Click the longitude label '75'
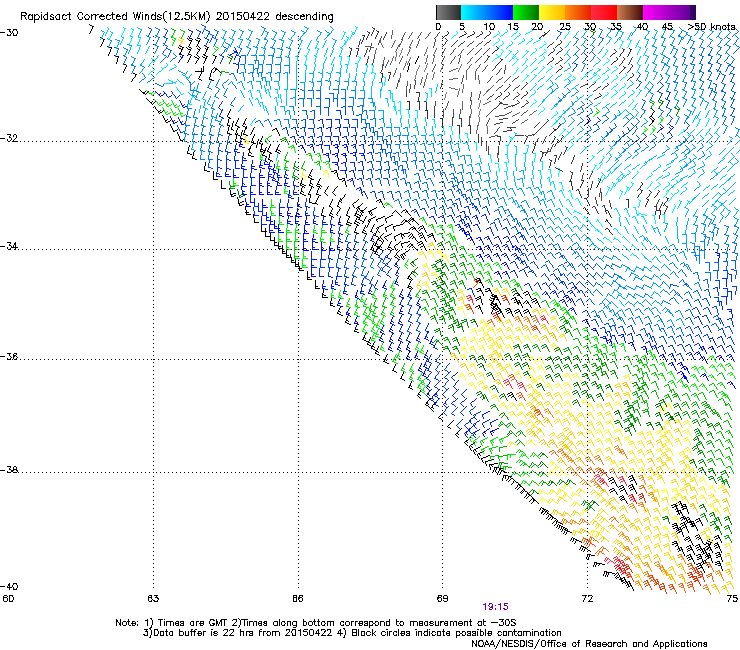The width and height of the screenshot is (740, 650). tap(732, 599)
